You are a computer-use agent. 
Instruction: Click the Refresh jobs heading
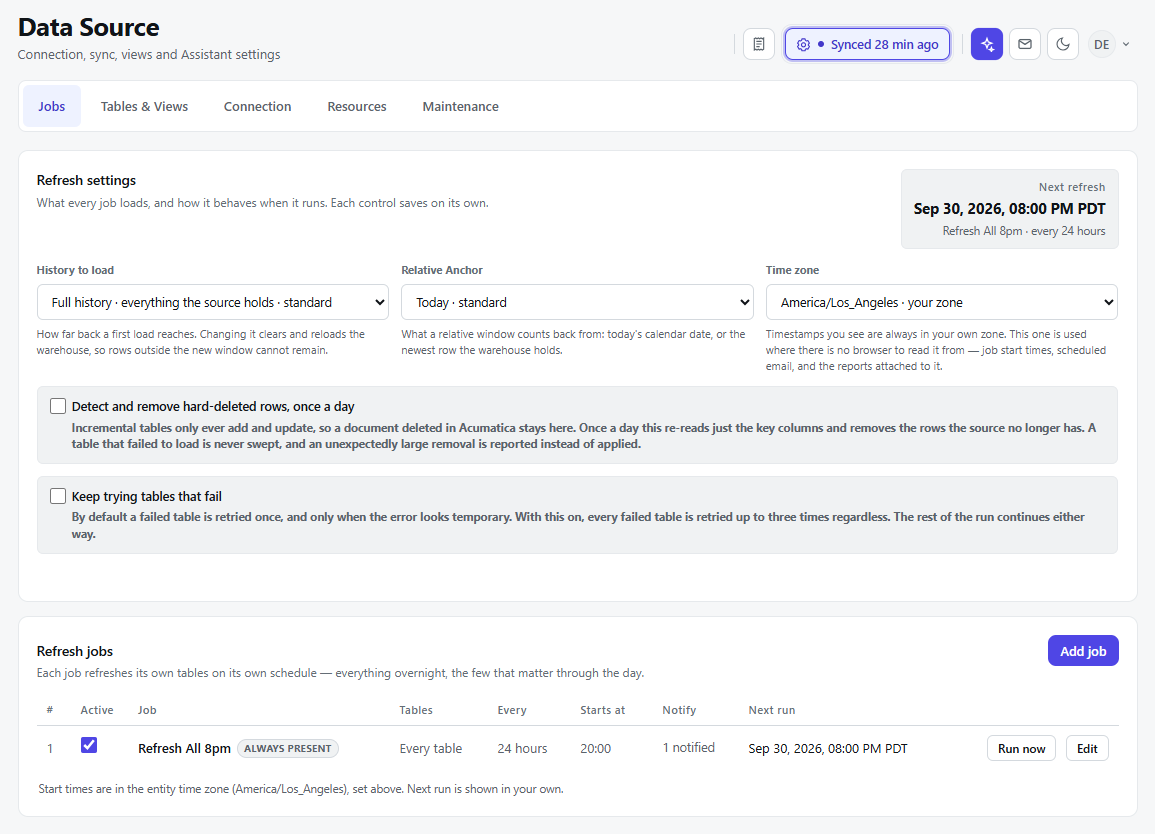74,651
